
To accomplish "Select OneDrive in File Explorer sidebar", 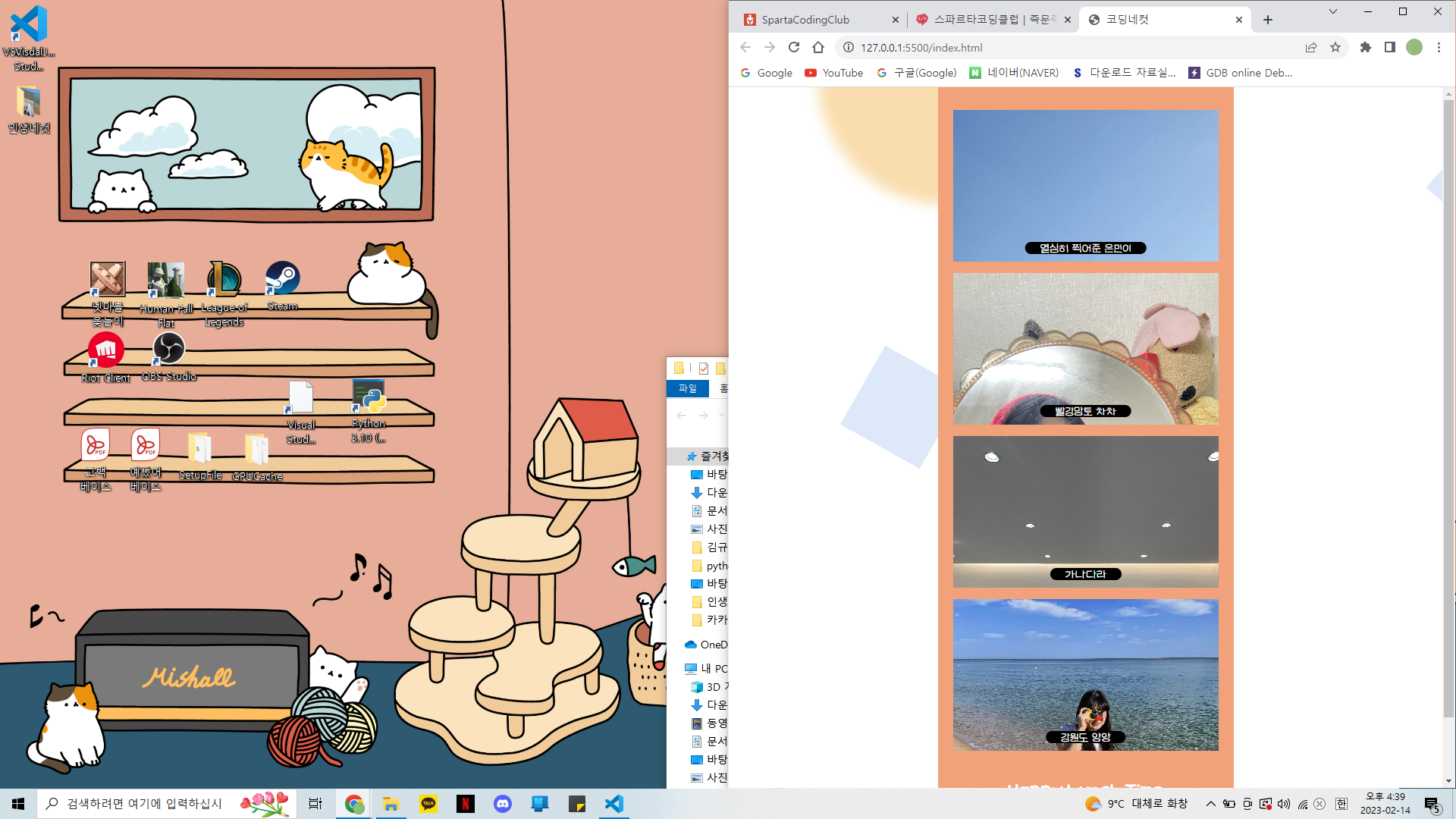I will pyautogui.click(x=706, y=645).
